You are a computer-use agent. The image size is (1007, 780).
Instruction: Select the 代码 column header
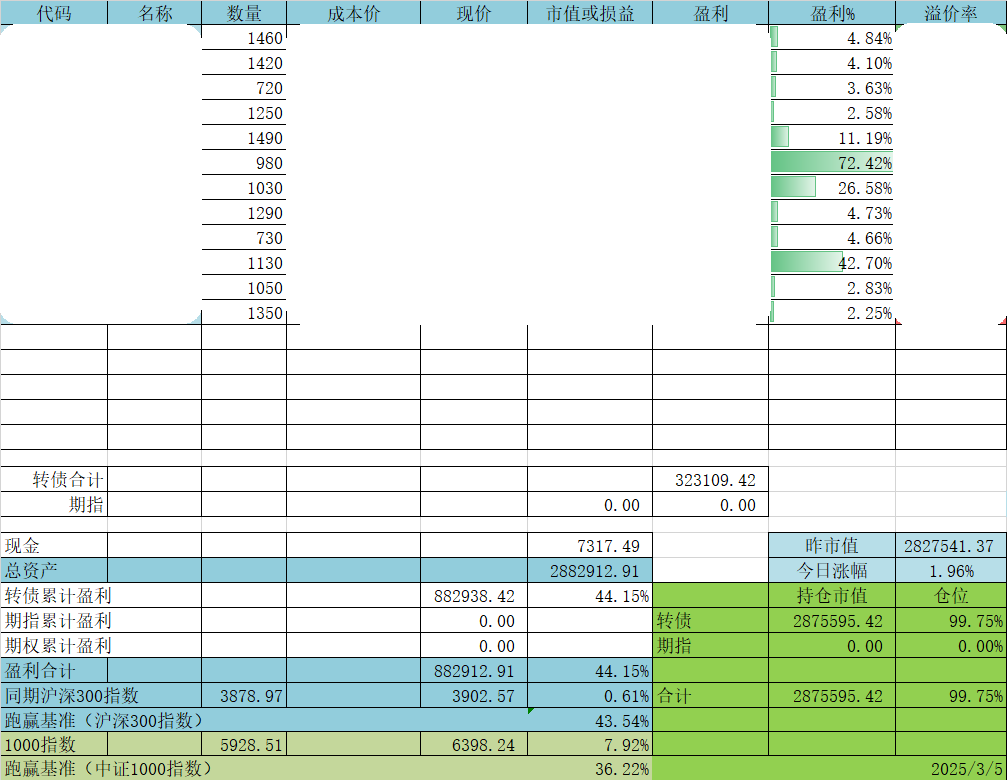pos(54,13)
